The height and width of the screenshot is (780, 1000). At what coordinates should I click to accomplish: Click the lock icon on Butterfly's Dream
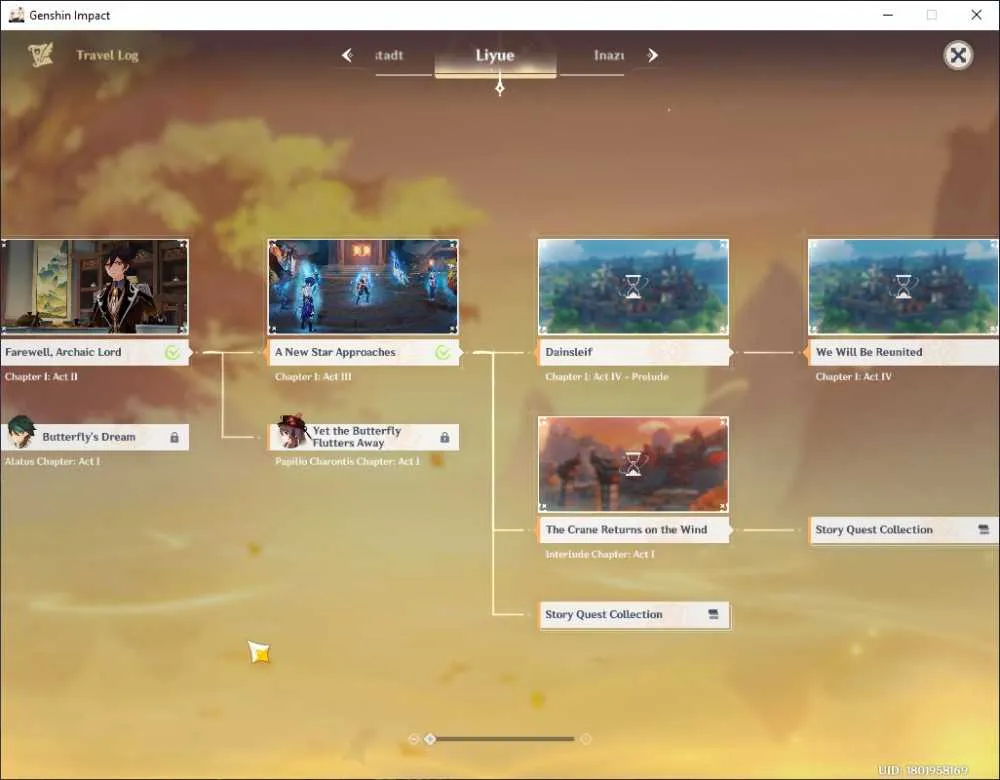(x=174, y=438)
